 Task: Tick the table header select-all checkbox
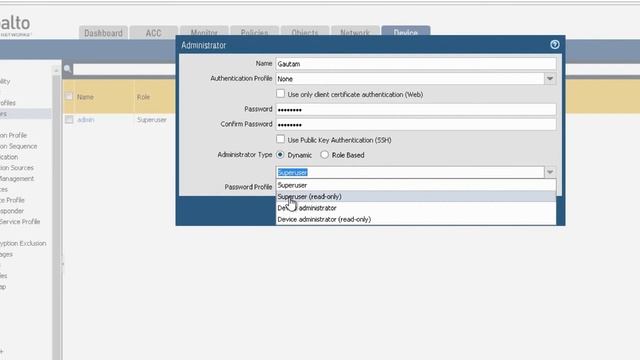click(x=69, y=97)
